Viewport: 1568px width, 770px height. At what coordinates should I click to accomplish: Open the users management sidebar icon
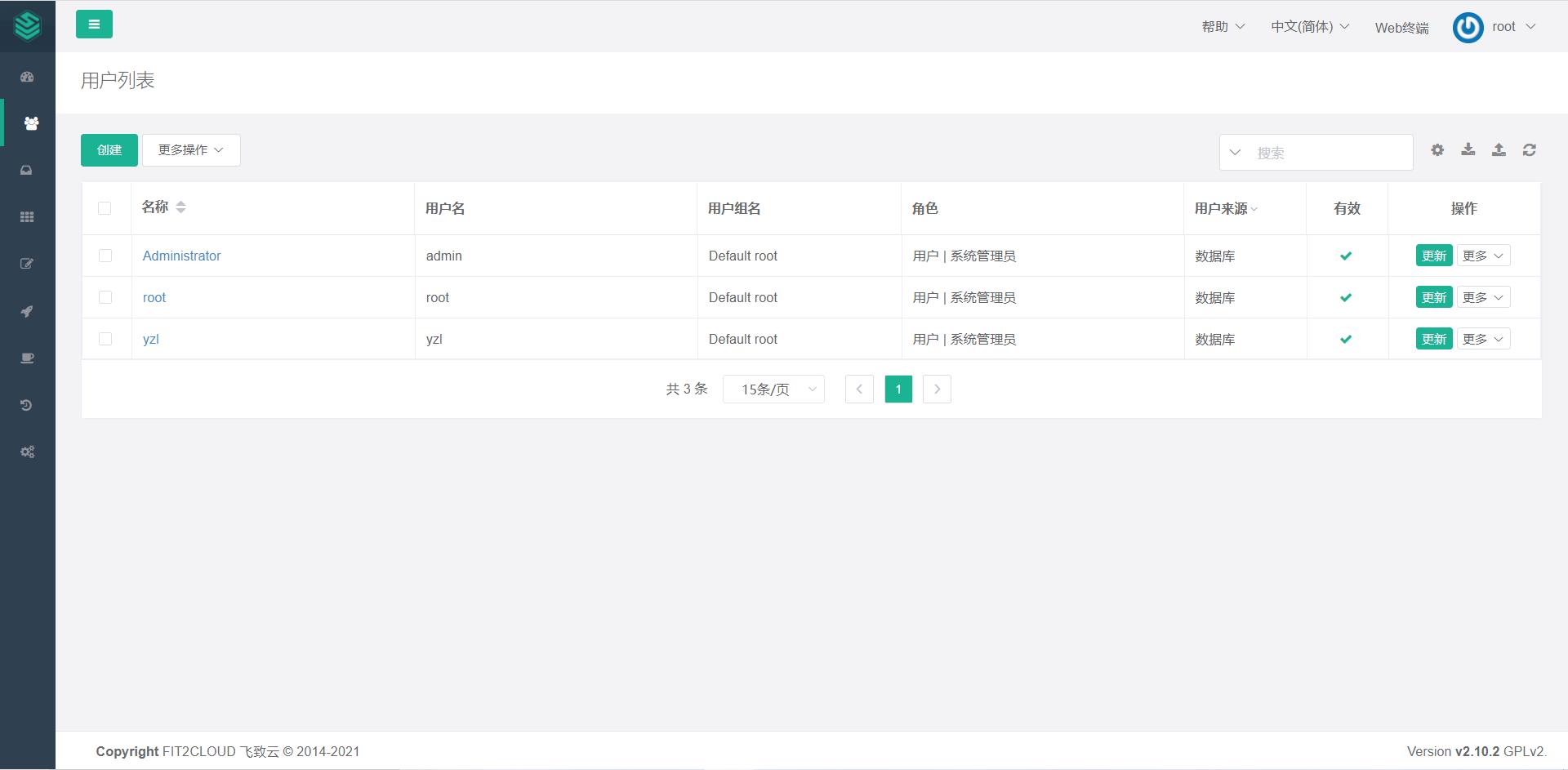(31, 123)
